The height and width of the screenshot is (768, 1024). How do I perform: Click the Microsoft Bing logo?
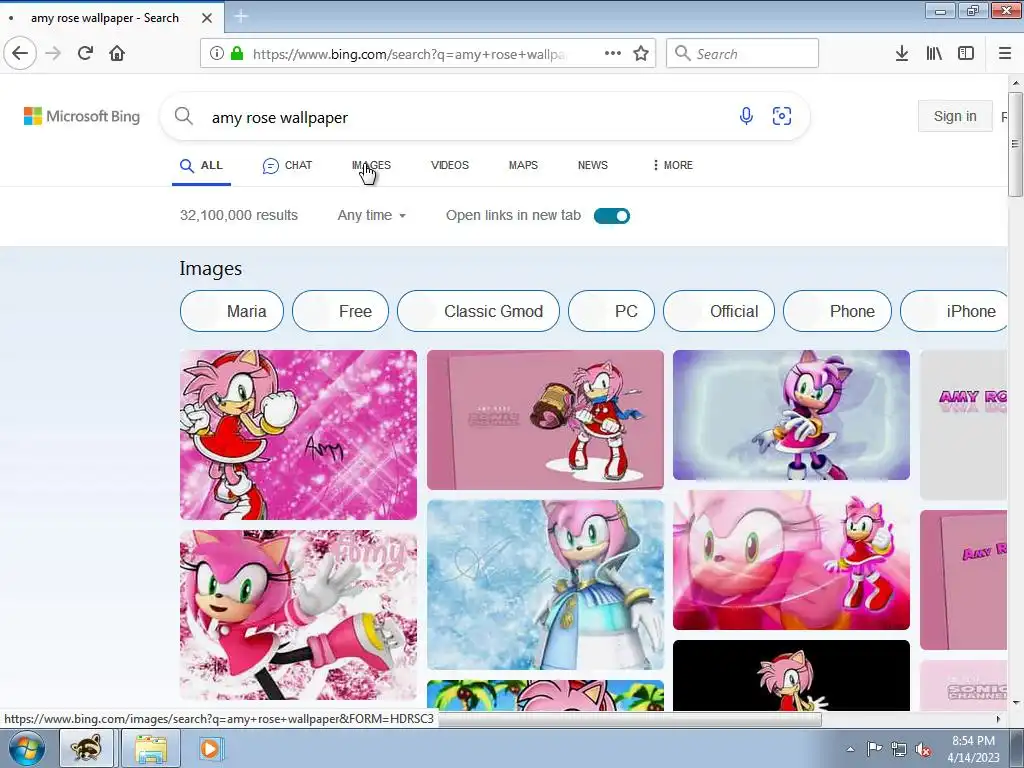click(82, 116)
